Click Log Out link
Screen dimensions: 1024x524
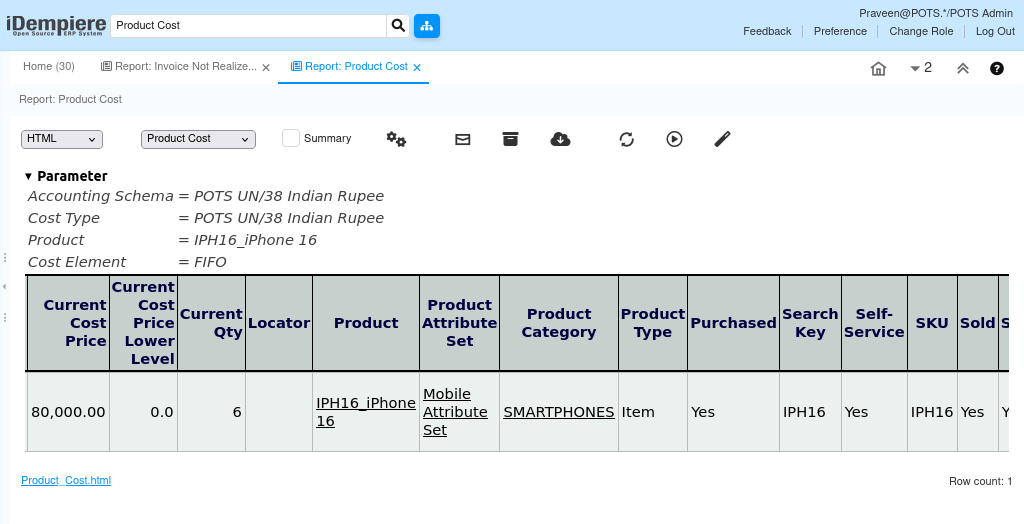coord(995,31)
